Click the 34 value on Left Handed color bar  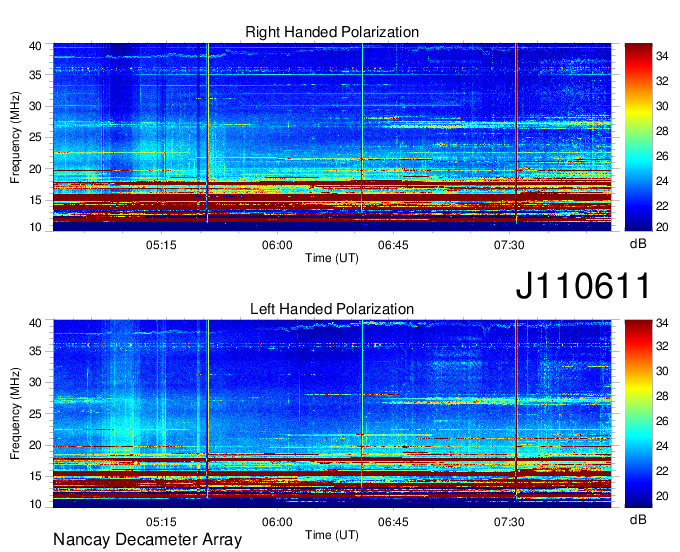[x=662, y=323]
